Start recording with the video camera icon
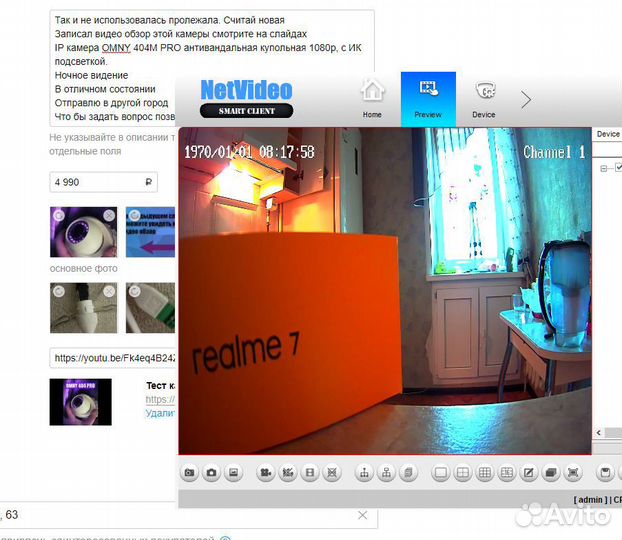The height and width of the screenshot is (540, 622). (x=265, y=472)
